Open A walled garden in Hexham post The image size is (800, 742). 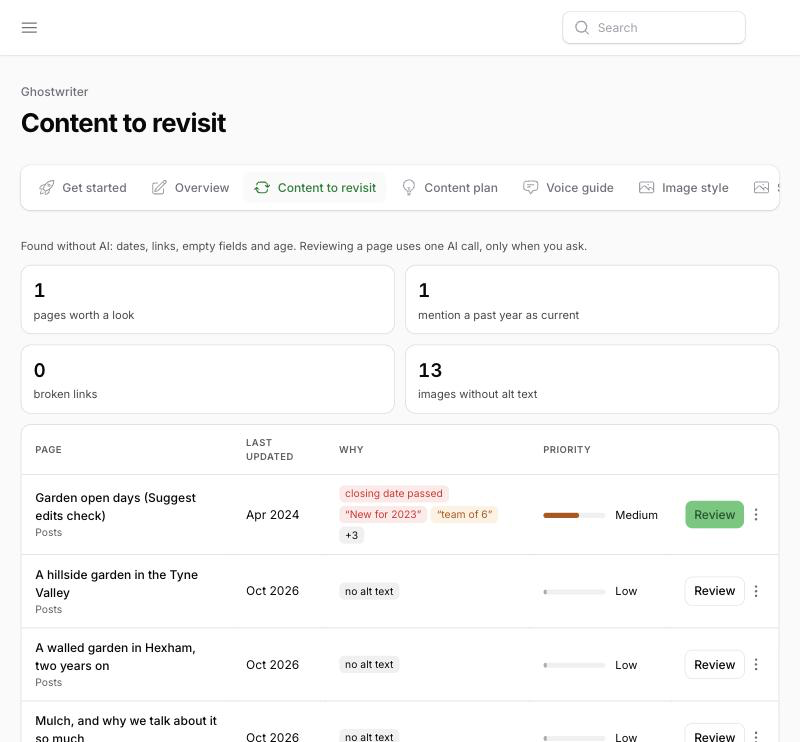click(115, 657)
